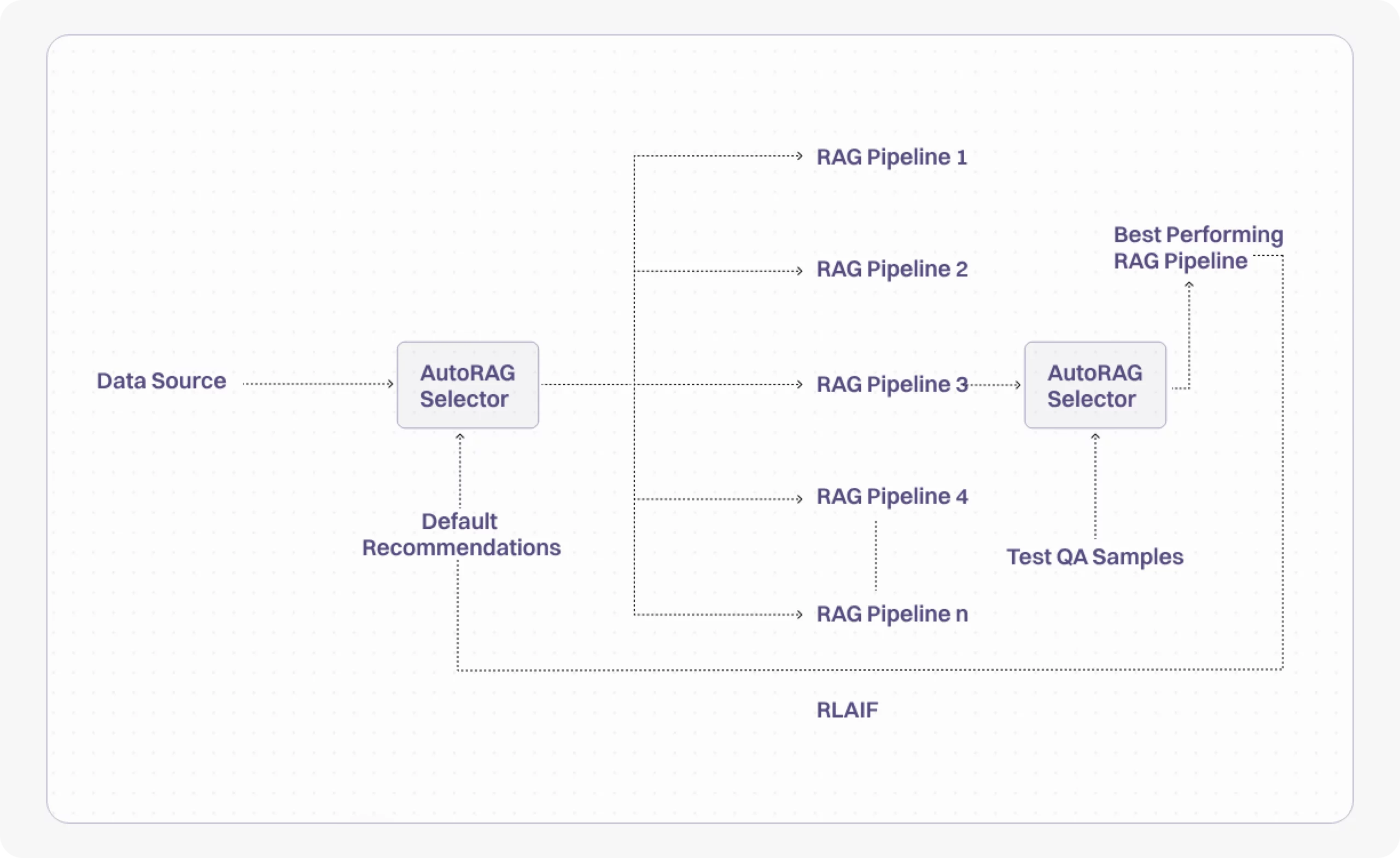Click the arrowhead pointing at RAG Pipeline 4
The width and height of the screenshot is (1400, 858).
pyautogui.click(x=800, y=499)
